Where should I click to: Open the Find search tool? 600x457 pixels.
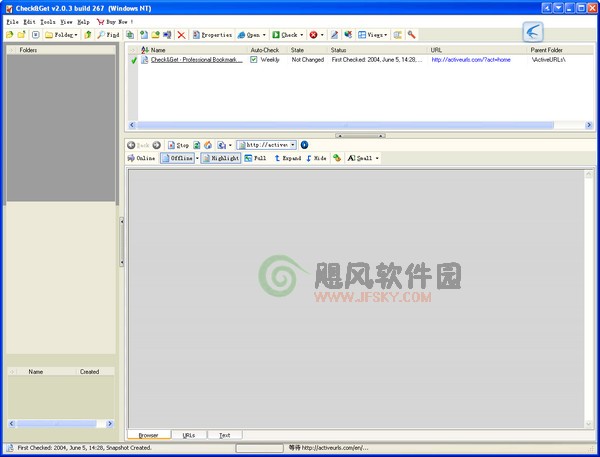click(108, 35)
